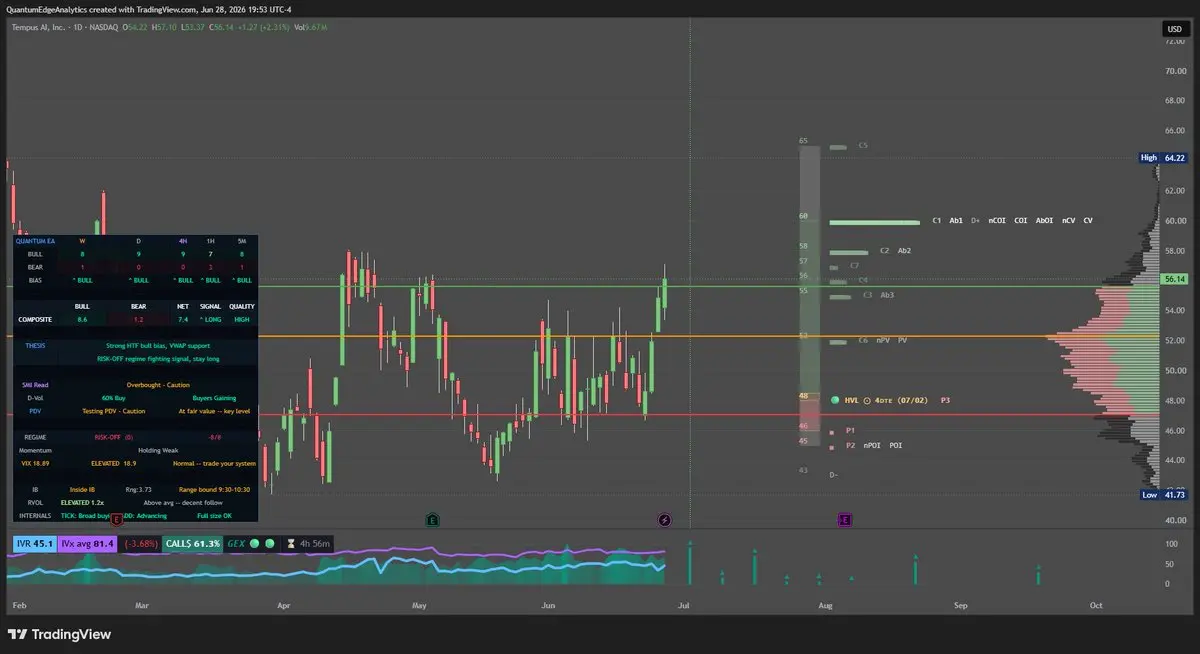Click the COMPOSITE row label
The height and width of the screenshot is (654, 1200).
[35, 320]
